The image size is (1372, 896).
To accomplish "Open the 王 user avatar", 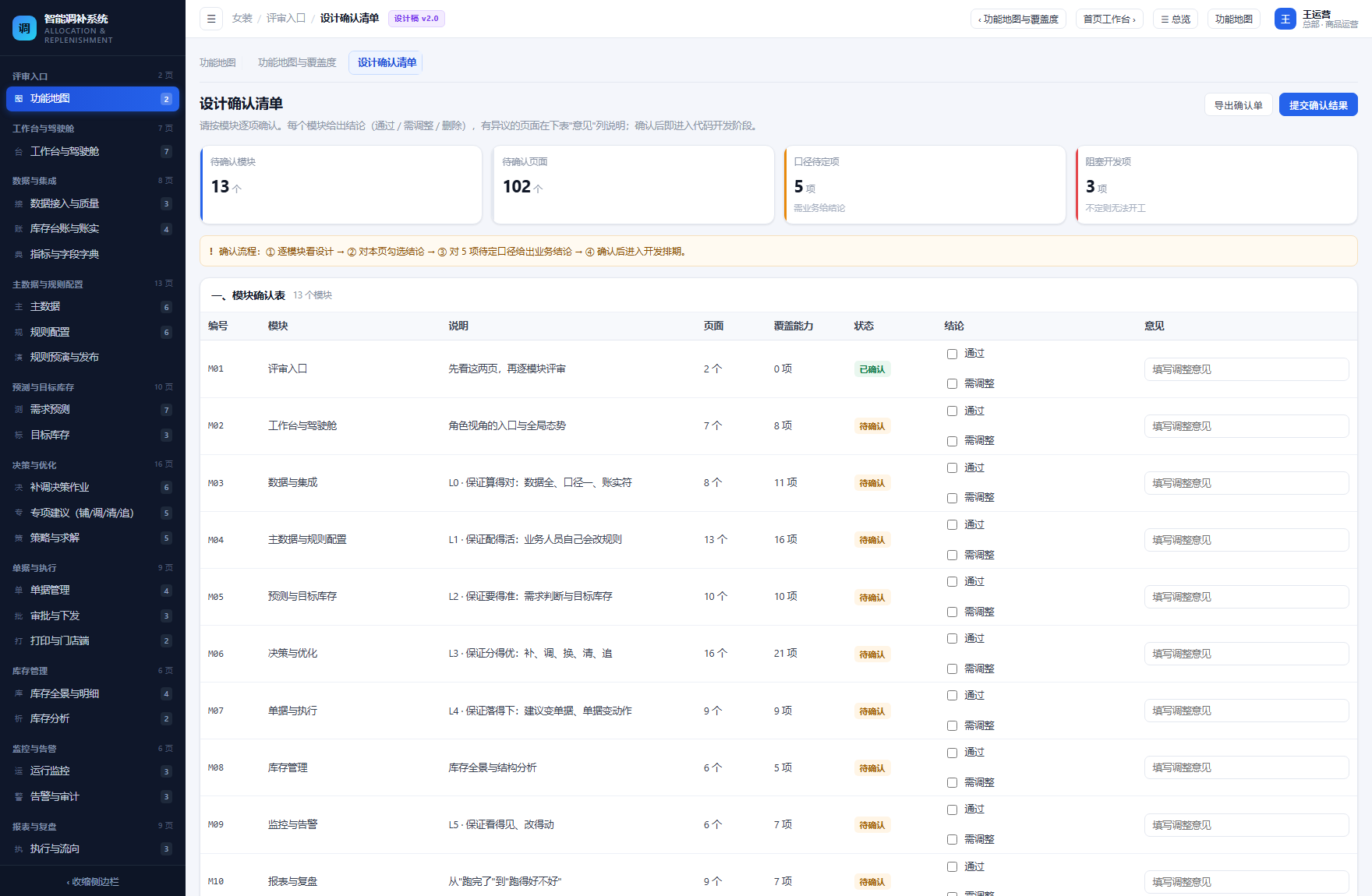I will (x=1285, y=19).
